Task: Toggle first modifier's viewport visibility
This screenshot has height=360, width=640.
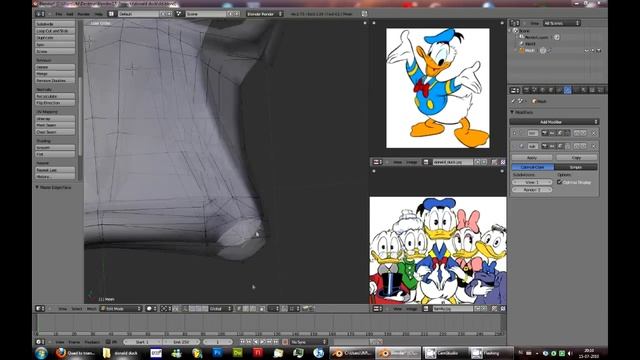Action: [552, 133]
